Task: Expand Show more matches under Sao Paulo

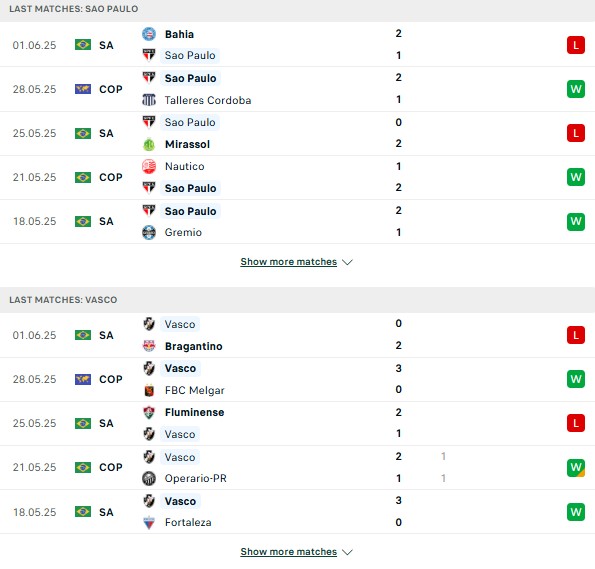Action: [289, 262]
